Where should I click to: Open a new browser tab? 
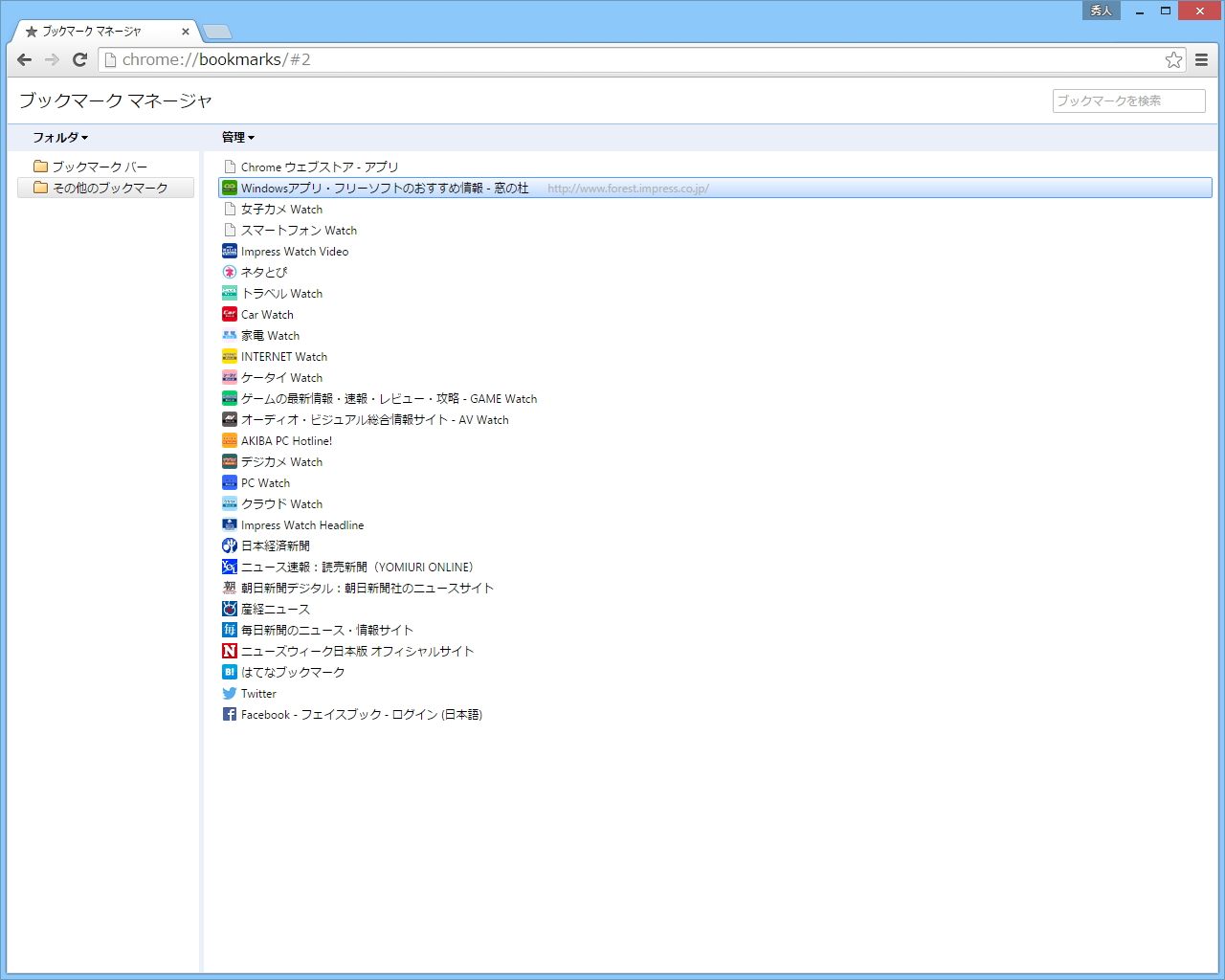coord(216,31)
